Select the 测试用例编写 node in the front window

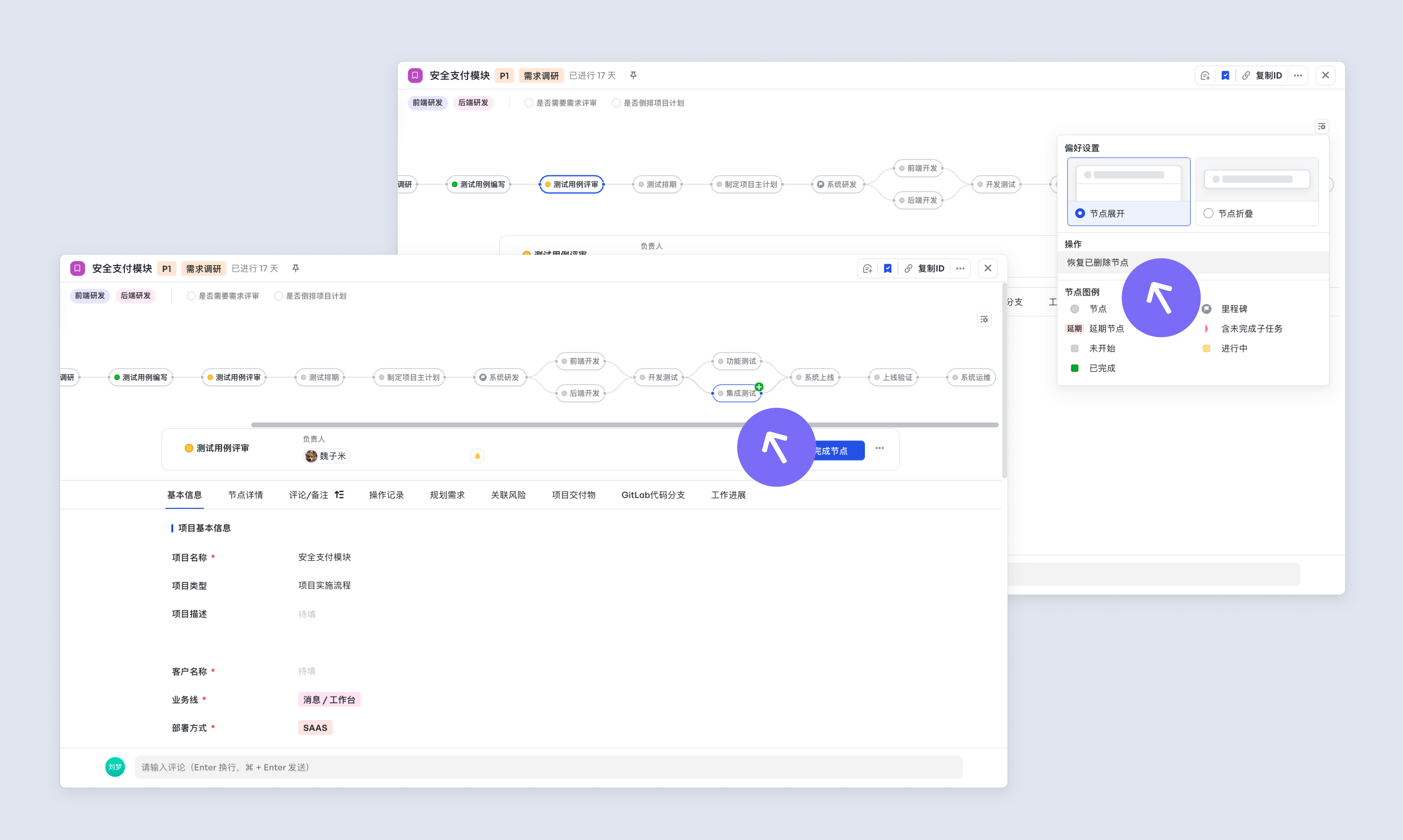point(140,377)
